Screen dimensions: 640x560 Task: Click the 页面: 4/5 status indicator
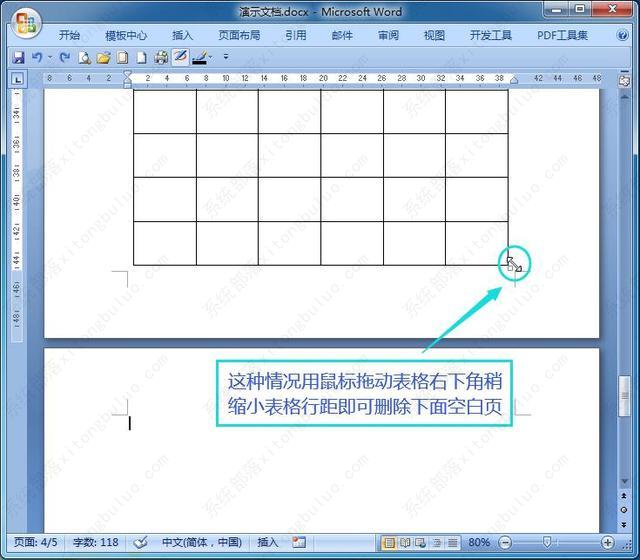(x=36, y=542)
